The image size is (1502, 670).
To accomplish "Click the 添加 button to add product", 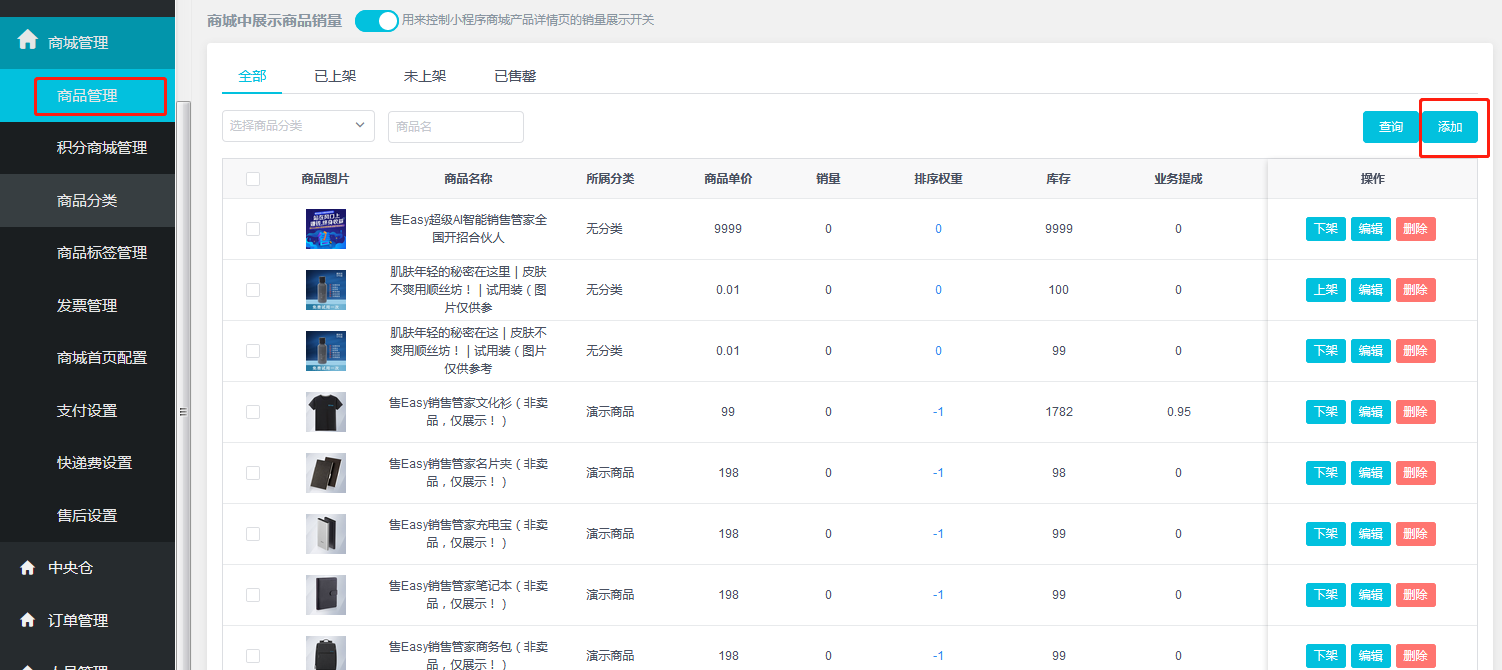I will pos(1450,127).
